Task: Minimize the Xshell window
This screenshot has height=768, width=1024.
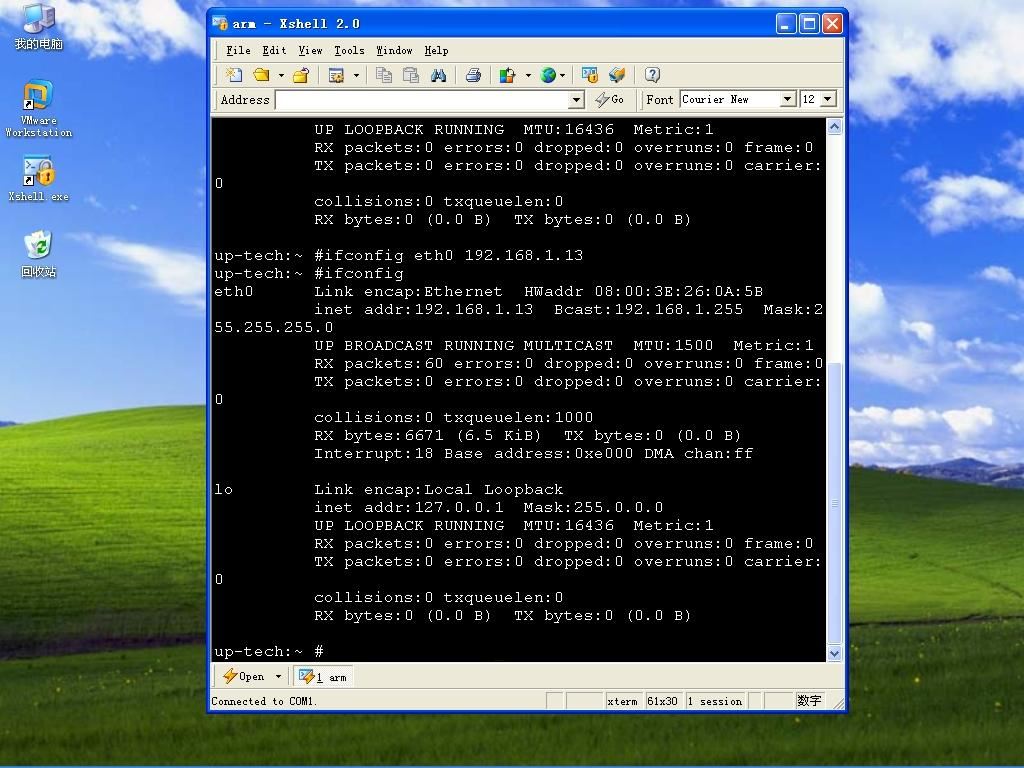Action: click(x=786, y=24)
